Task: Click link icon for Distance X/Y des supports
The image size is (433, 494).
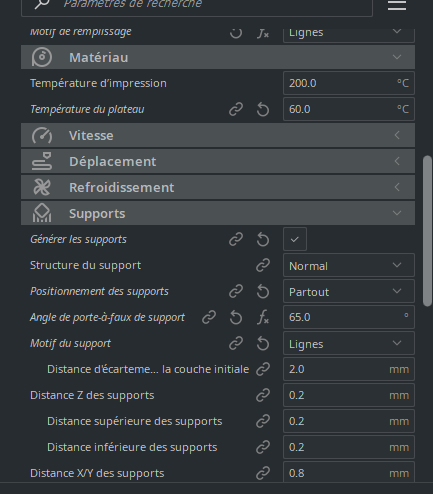Action: point(263,473)
